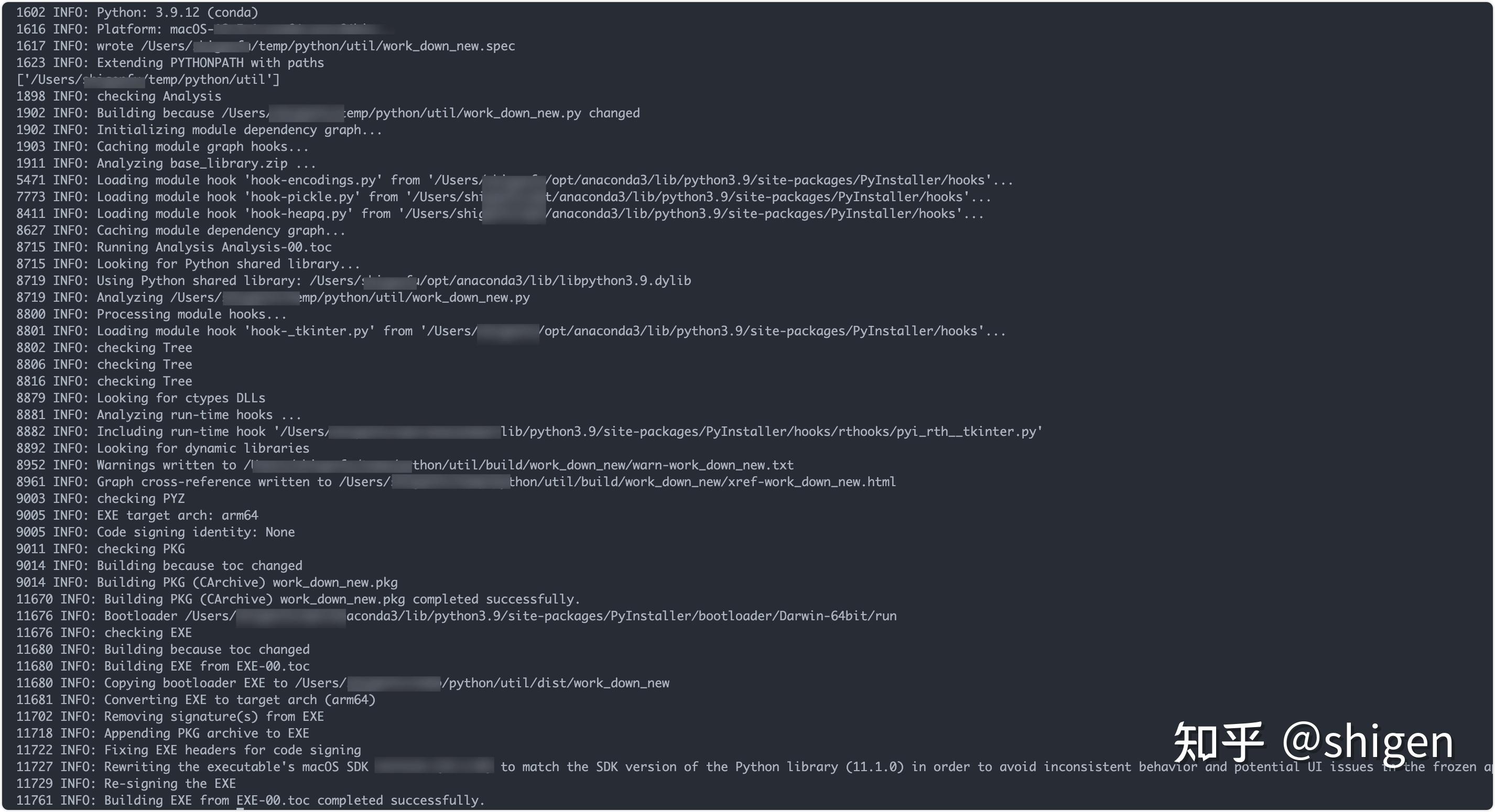This screenshot has height=812, width=1495.
Task: Click 'Running Analysis Analysis-00.toc' line
Action: 174,247
